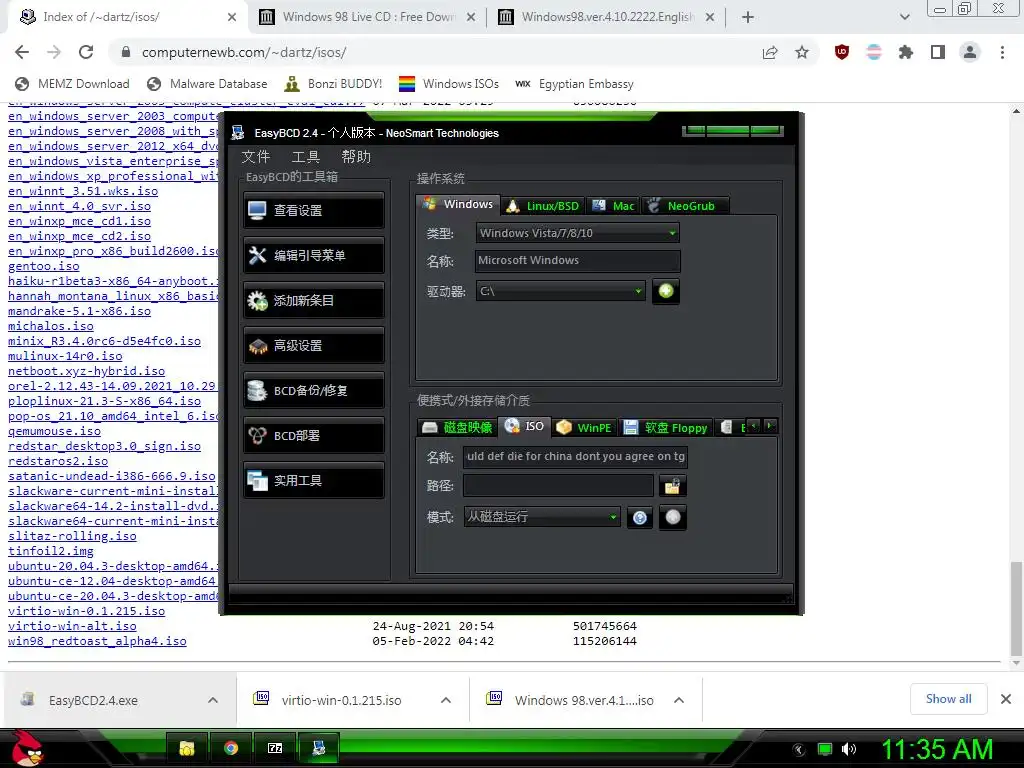Close the Index of /~dartz/isos/ tab
Image resolution: width=1024 pixels, height=768 pixels.
pos(232,17)
